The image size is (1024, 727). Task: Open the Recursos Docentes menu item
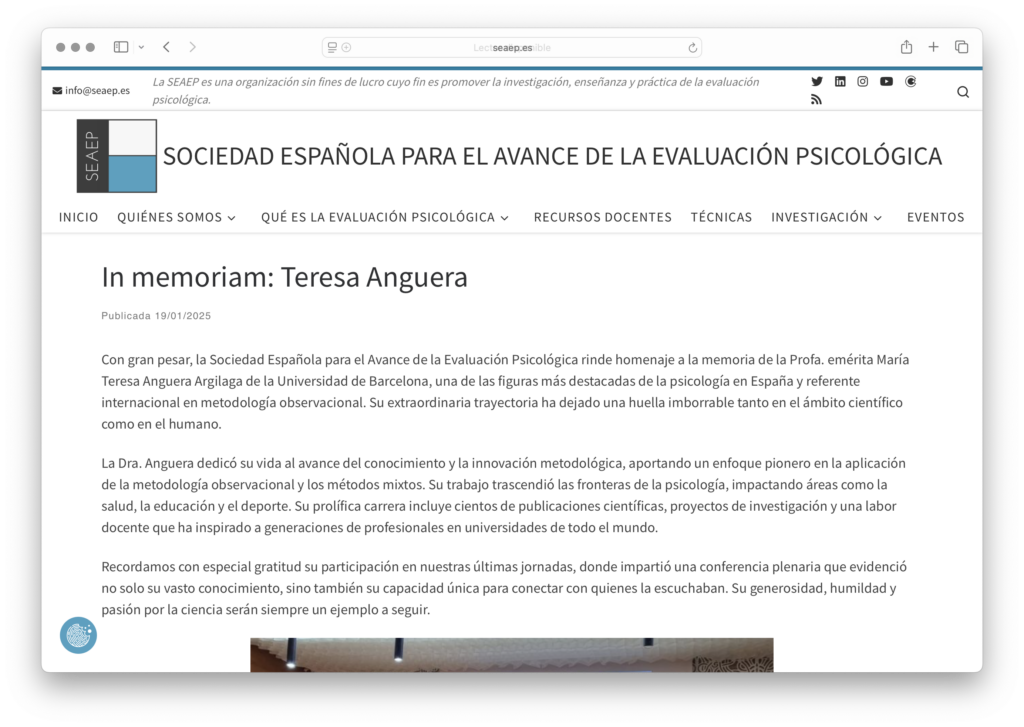tap(602, 217)
